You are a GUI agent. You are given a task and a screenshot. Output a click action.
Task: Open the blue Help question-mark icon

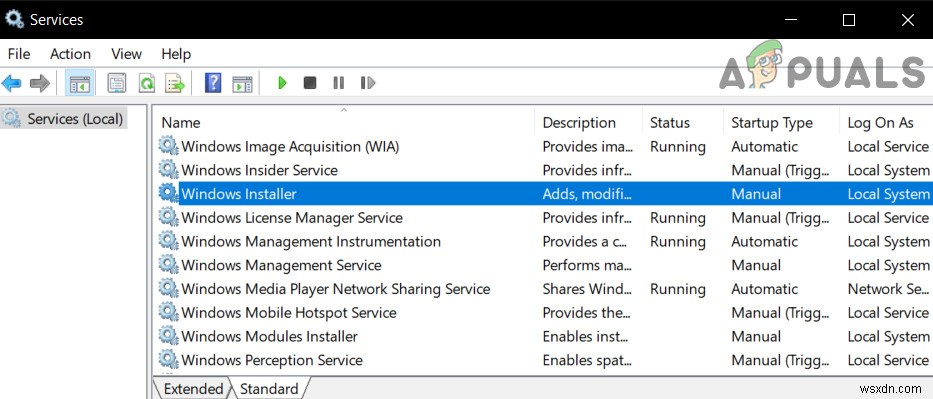click(213, 83)
